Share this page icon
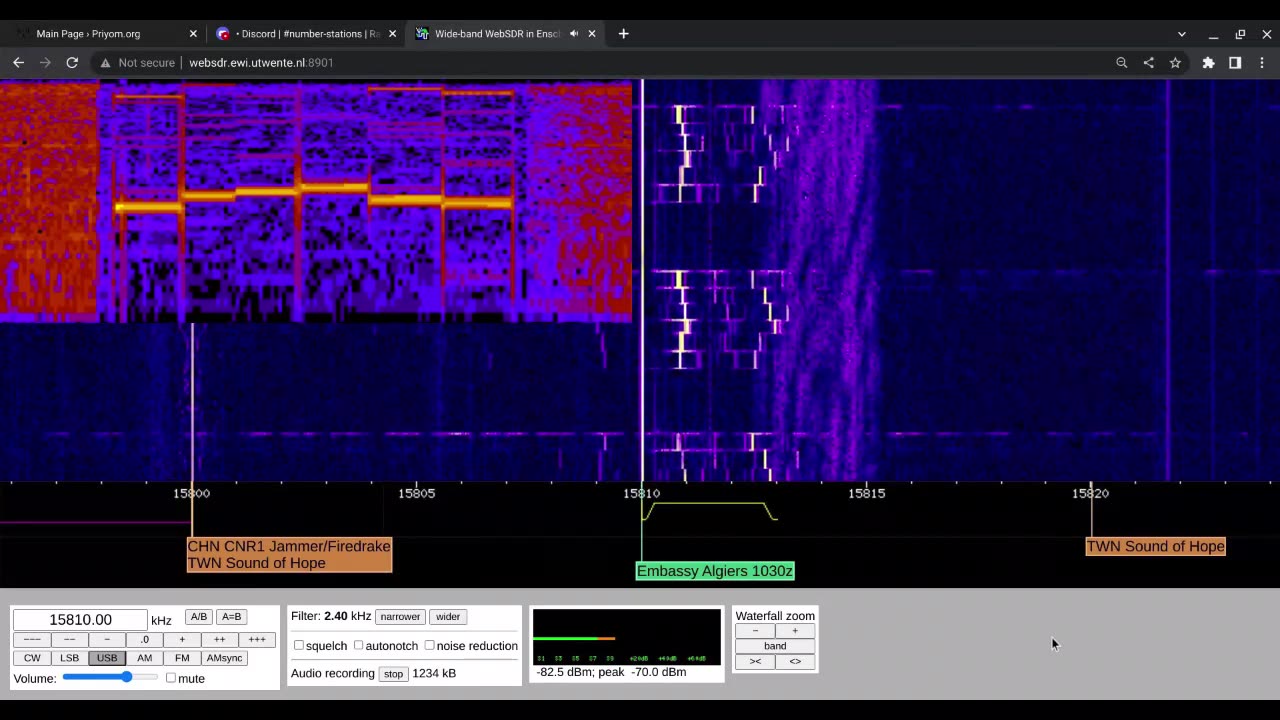The height and width of the screenshot is (720, 1280). pos(1148,62)
